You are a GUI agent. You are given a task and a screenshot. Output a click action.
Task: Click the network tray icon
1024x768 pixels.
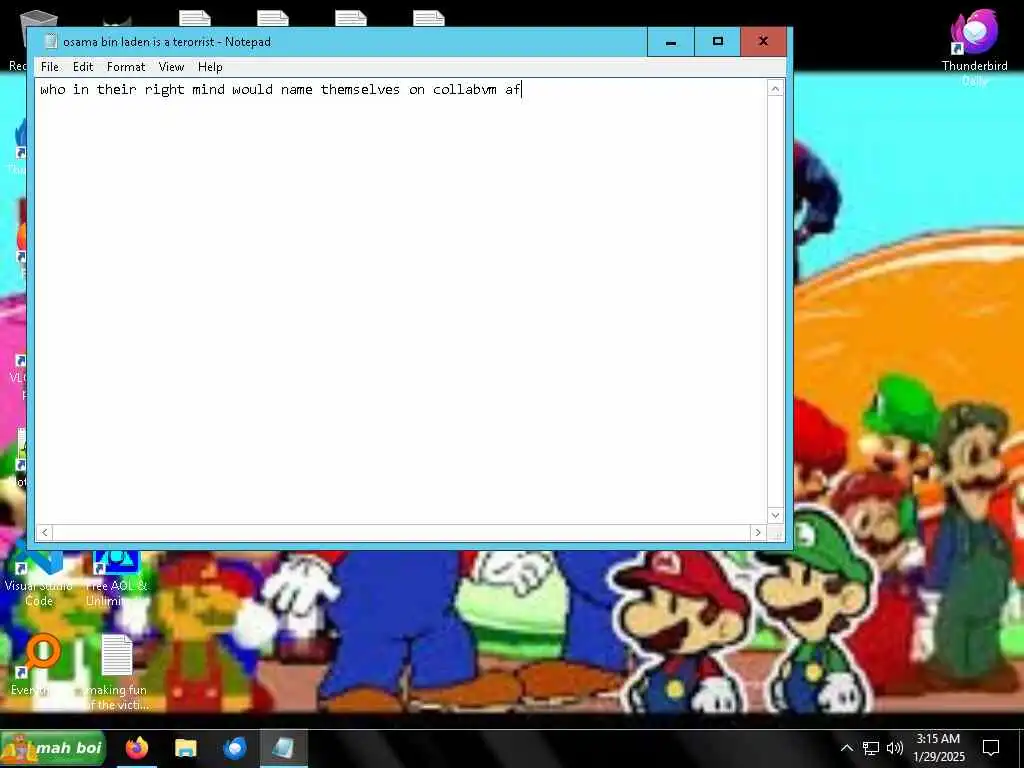pos(871,748)
